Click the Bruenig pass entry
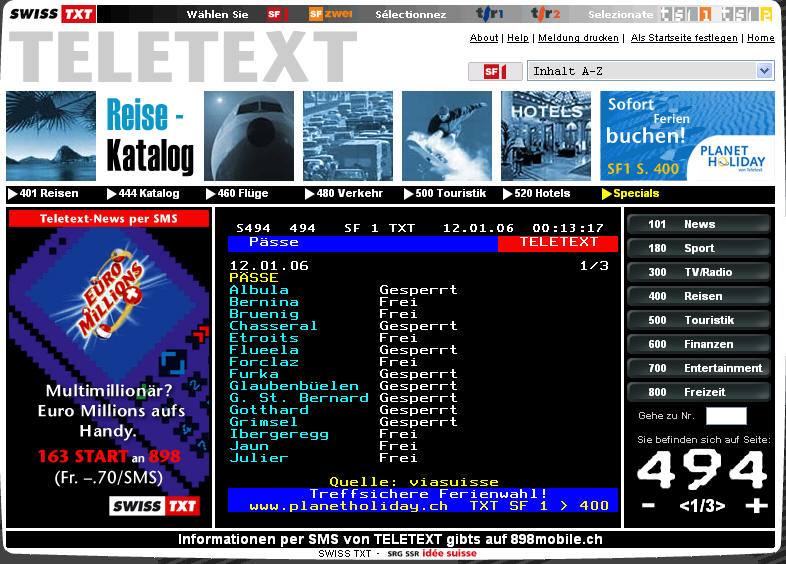The width and height of the screenshot is (786, 564). click(x=264, y=314)
